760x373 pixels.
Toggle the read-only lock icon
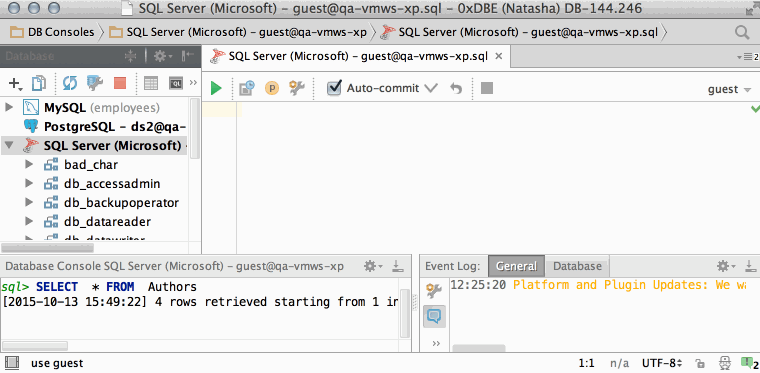(700, 363)
